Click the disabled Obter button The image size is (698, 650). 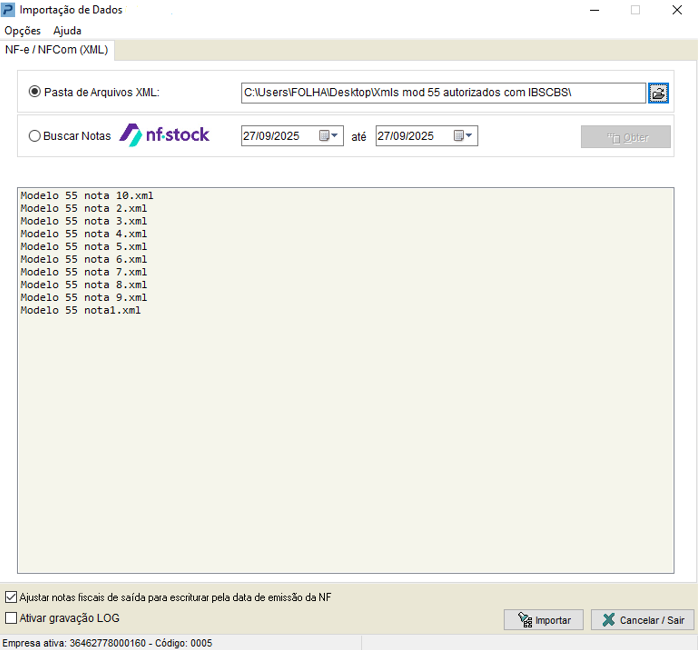click(x=625, y=136)
